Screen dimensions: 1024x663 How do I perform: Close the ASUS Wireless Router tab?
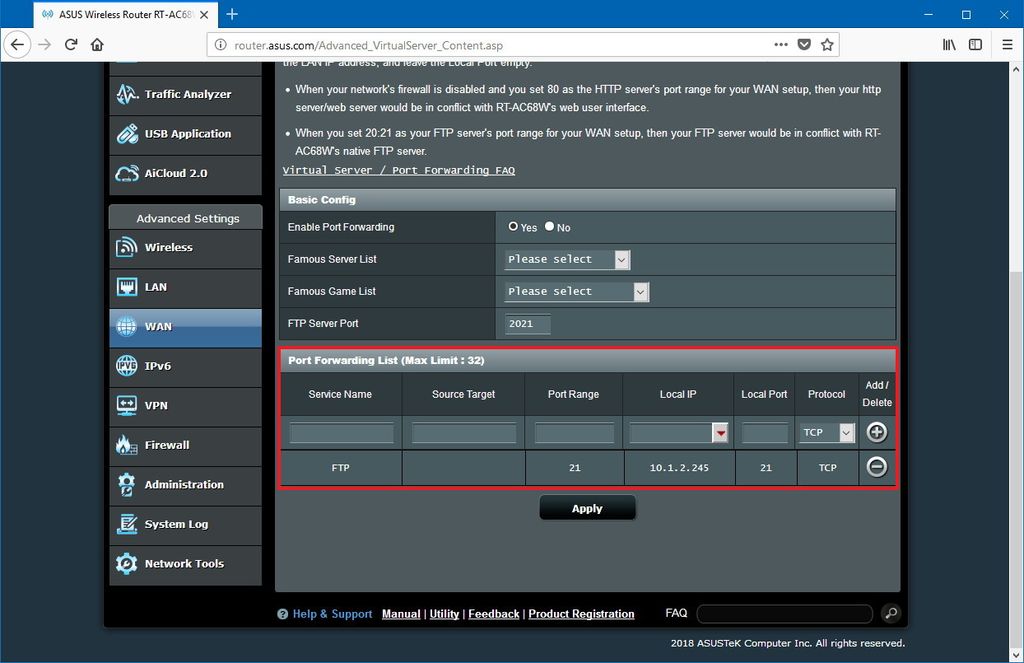coord(204,14)
